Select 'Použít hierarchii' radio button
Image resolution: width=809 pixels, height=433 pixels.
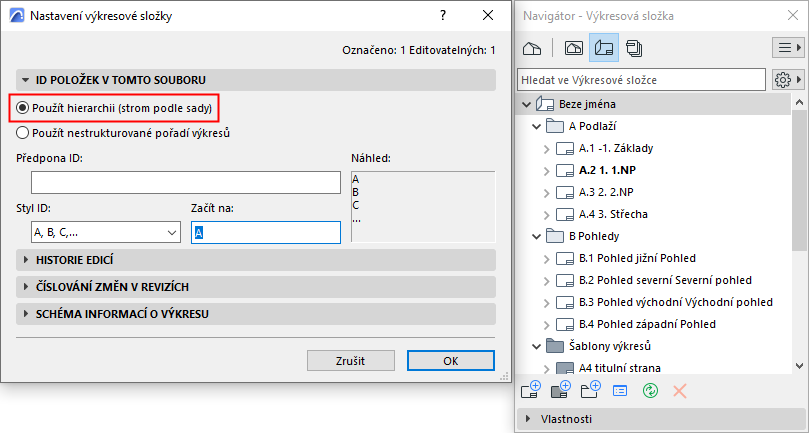pyautogui.click(x=23, y=107)
